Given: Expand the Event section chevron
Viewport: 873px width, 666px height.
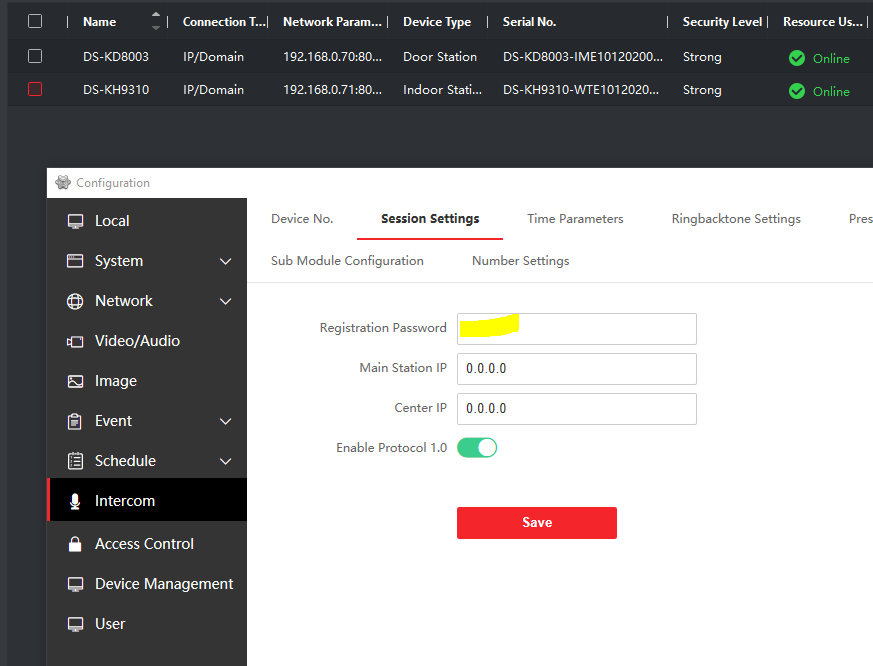Looking at the screenshot, I should pos(225,421).
